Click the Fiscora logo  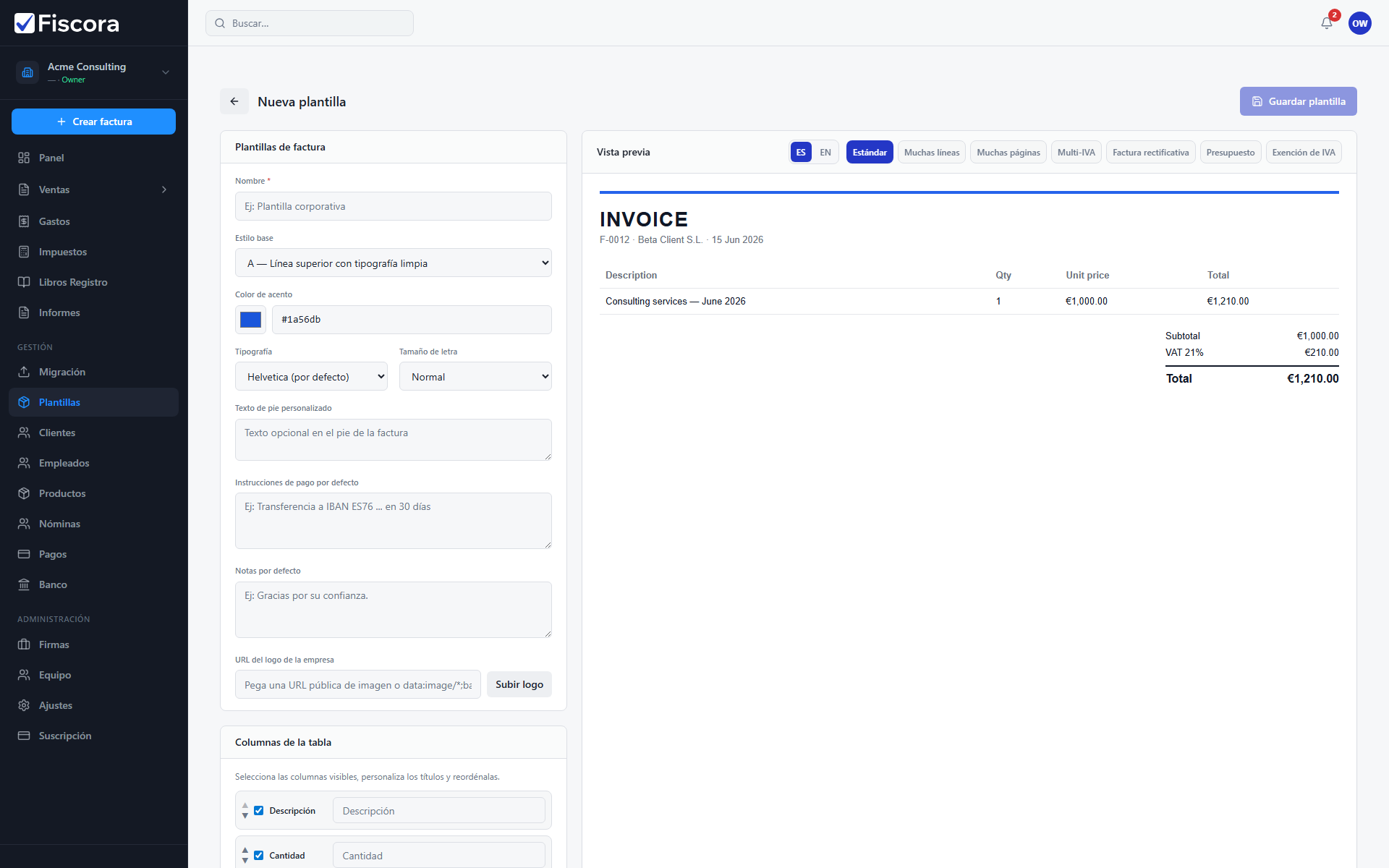point(67,23)
